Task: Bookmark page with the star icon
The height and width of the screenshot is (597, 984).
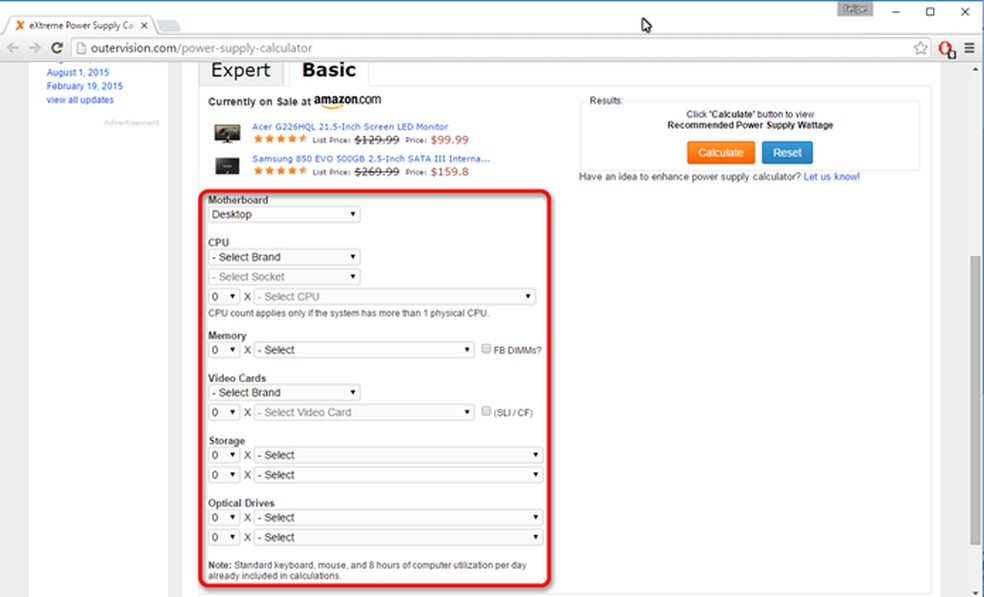Action: point(920,48)
